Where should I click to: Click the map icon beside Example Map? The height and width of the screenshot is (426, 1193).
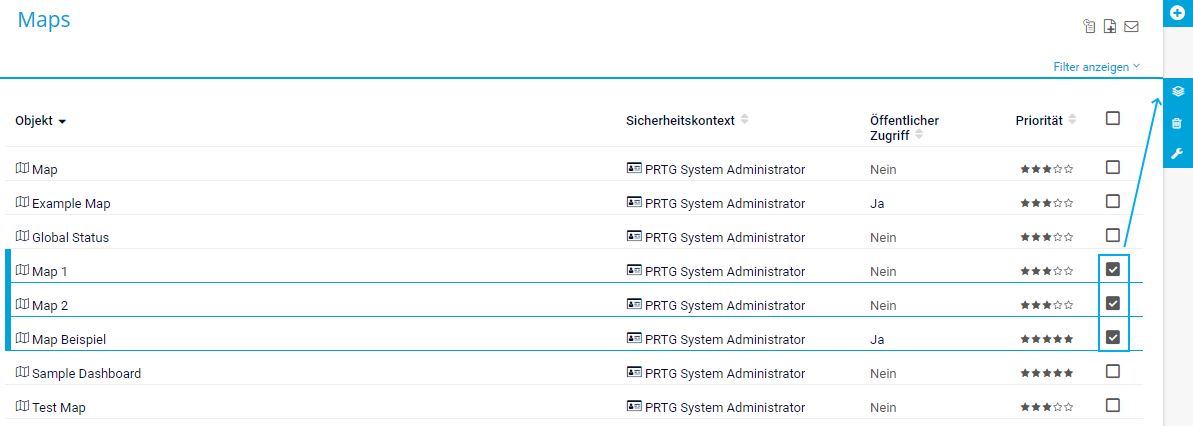click(22, 203)
